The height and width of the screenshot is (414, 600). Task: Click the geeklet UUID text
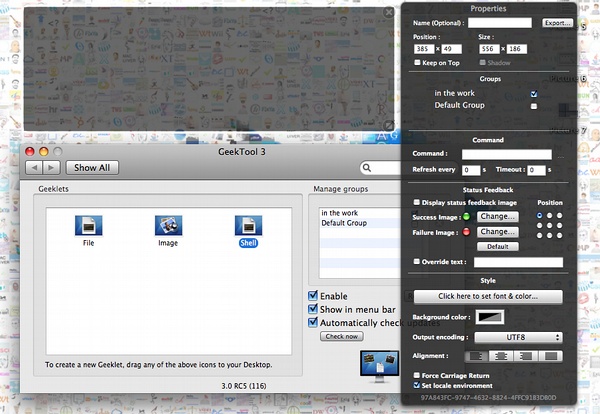click(488, 398)
